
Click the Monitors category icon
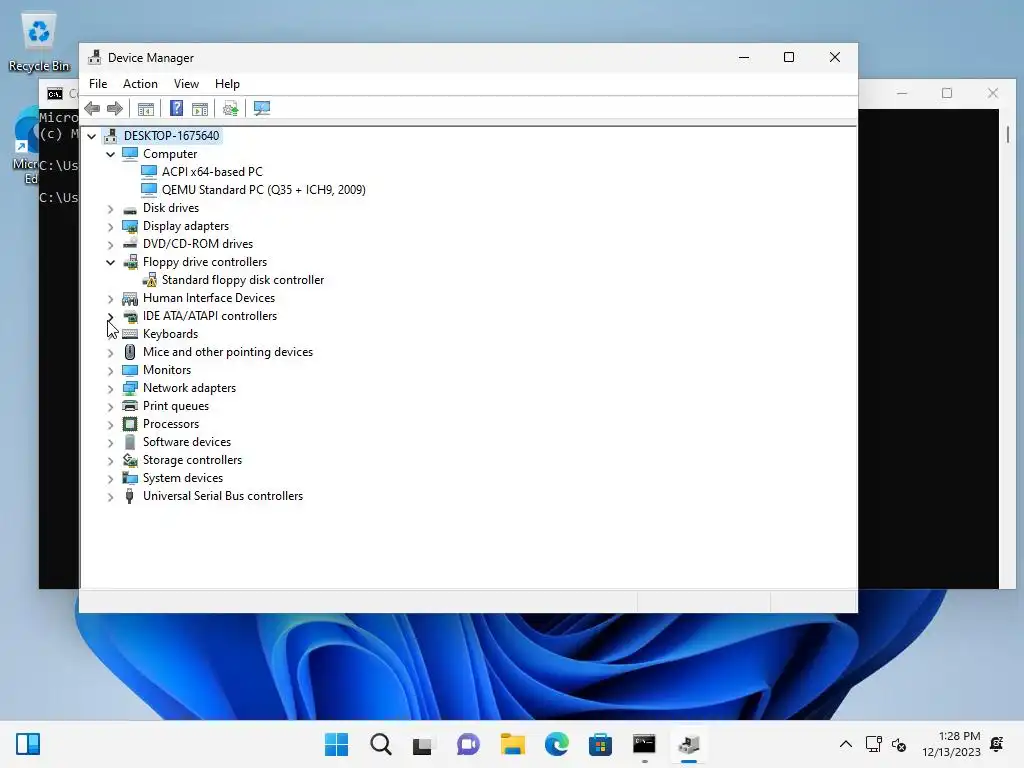tap(130, 370)
